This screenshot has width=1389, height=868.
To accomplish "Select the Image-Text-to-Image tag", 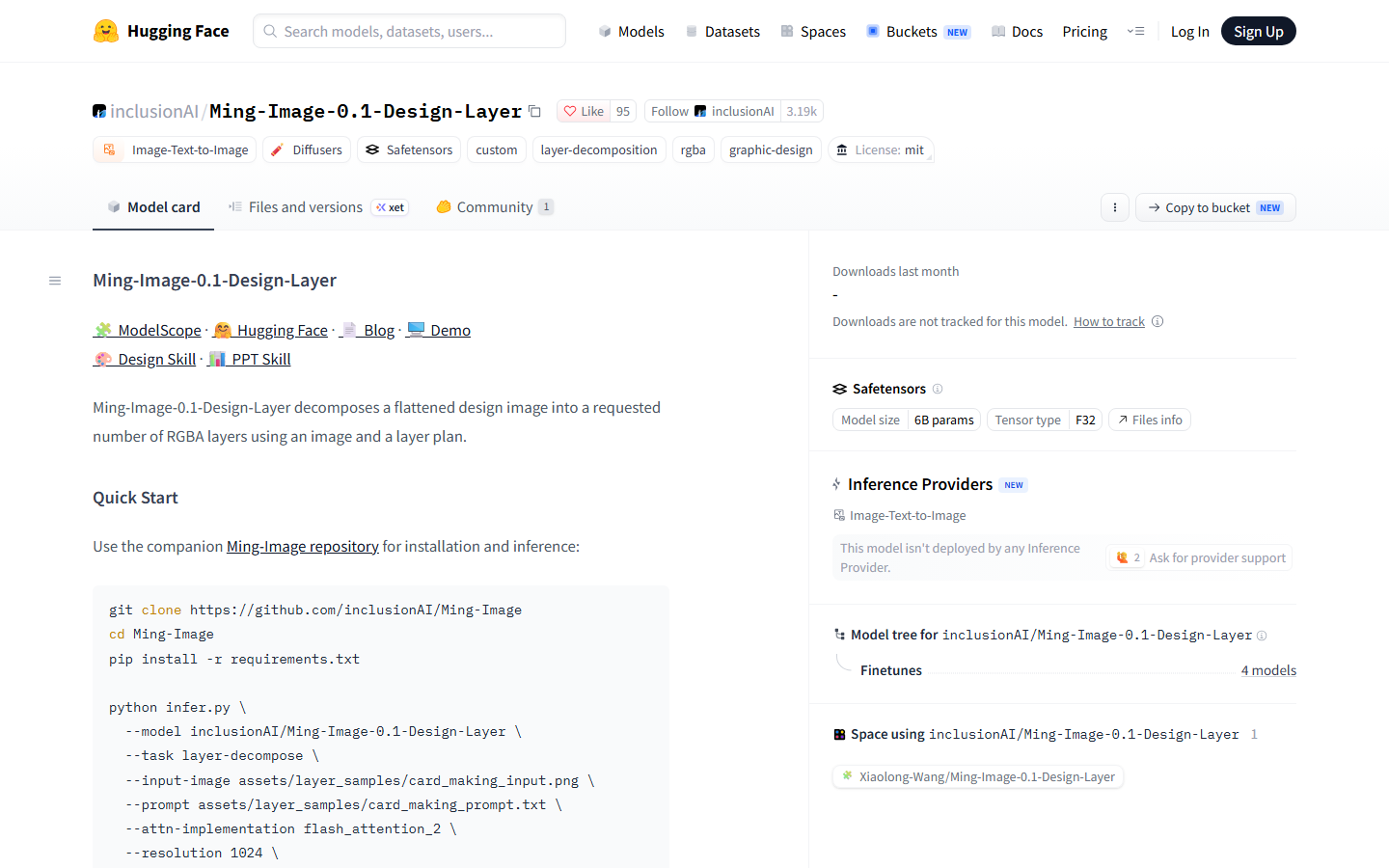I will [176, 149].
